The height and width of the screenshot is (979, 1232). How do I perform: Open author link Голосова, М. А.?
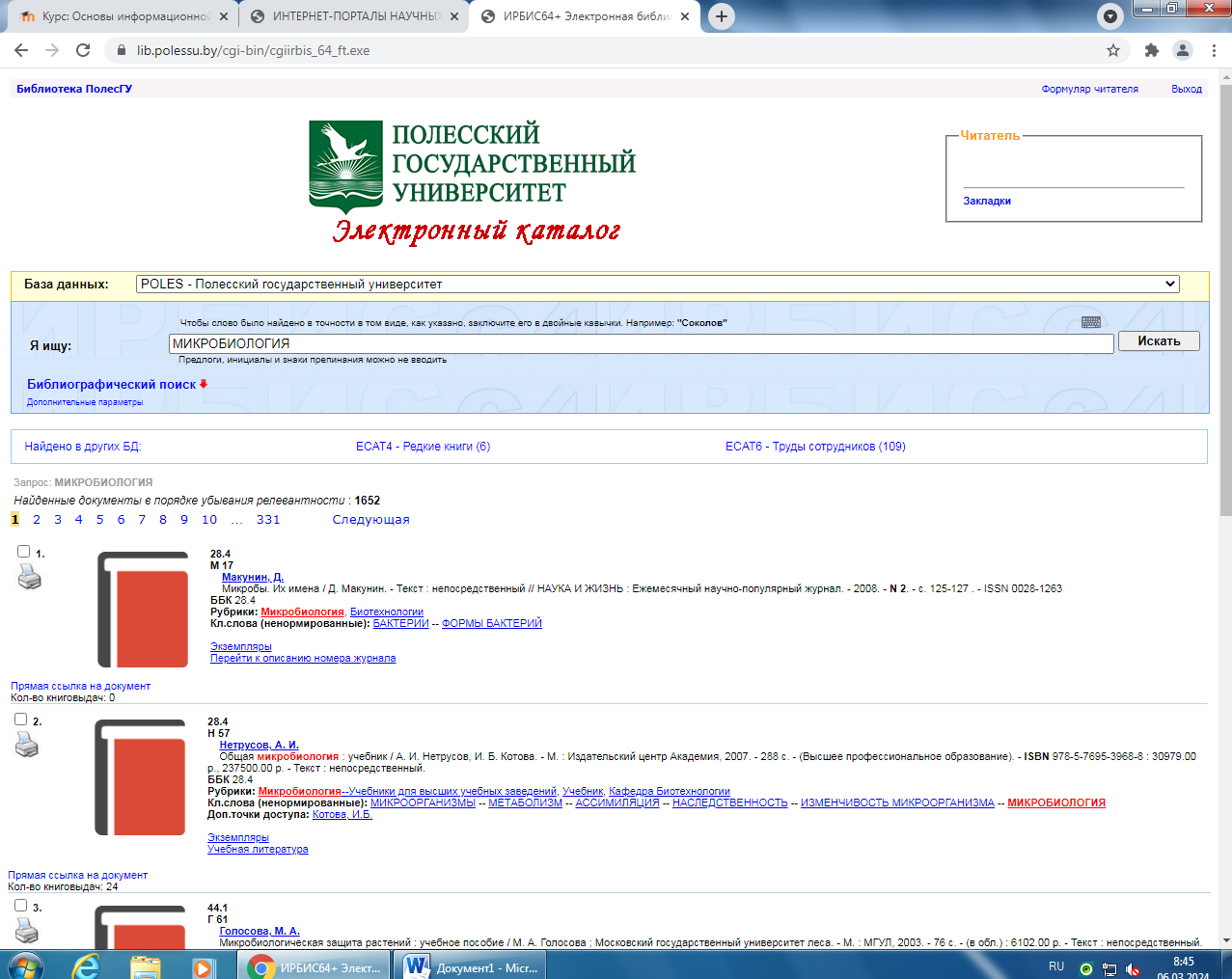point(260,931)
